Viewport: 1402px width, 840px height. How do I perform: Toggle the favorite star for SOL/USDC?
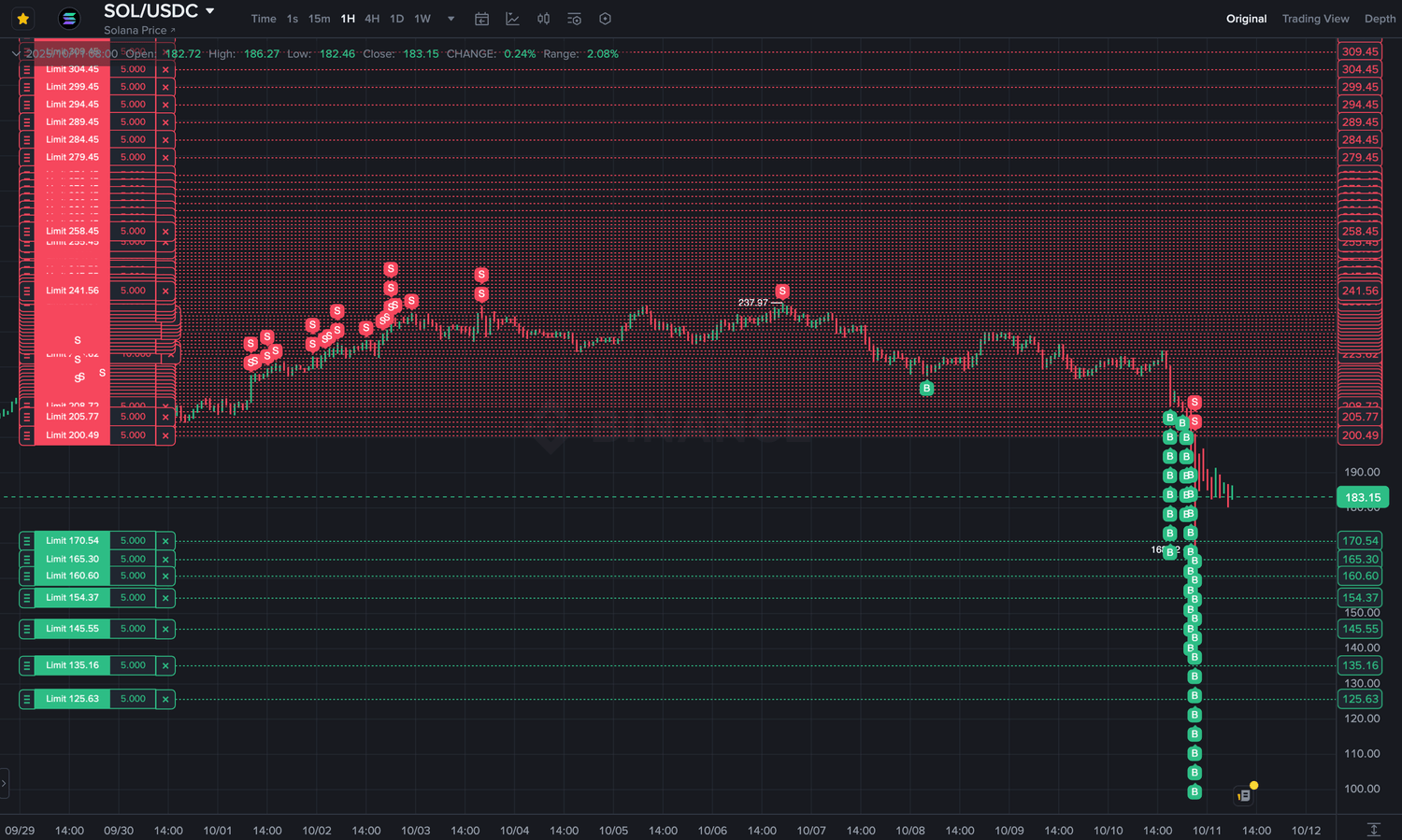[23, 19]
